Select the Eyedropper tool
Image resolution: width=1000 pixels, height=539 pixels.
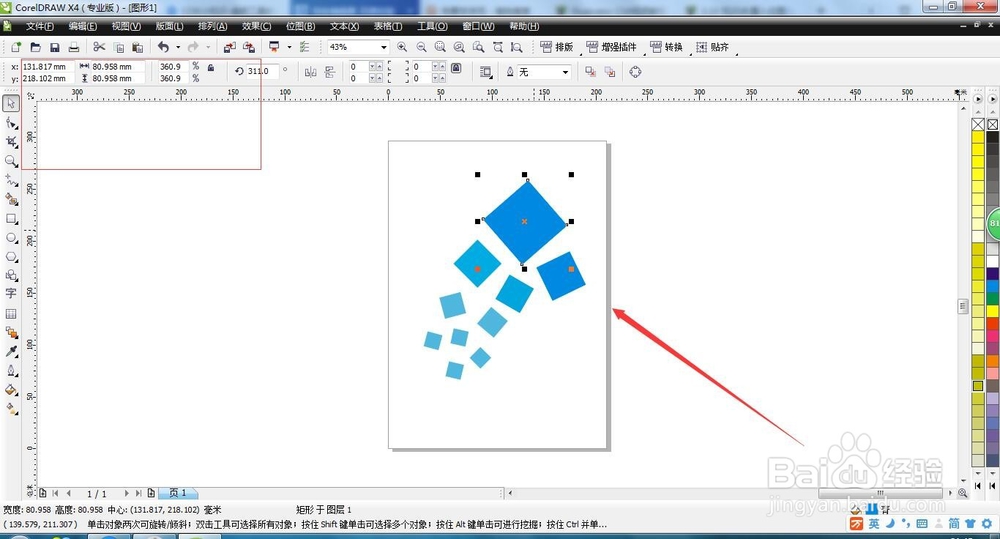tap(11, 351)
